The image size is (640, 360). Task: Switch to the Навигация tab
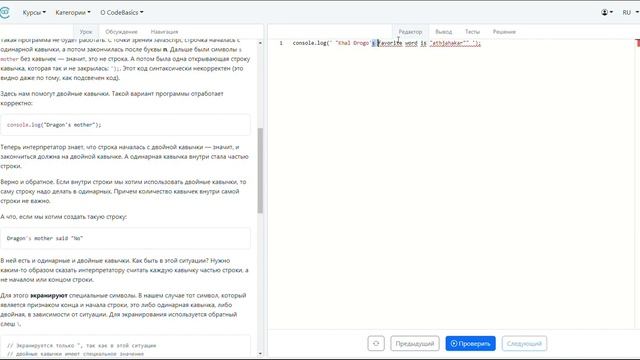click(x=164, y=31)
